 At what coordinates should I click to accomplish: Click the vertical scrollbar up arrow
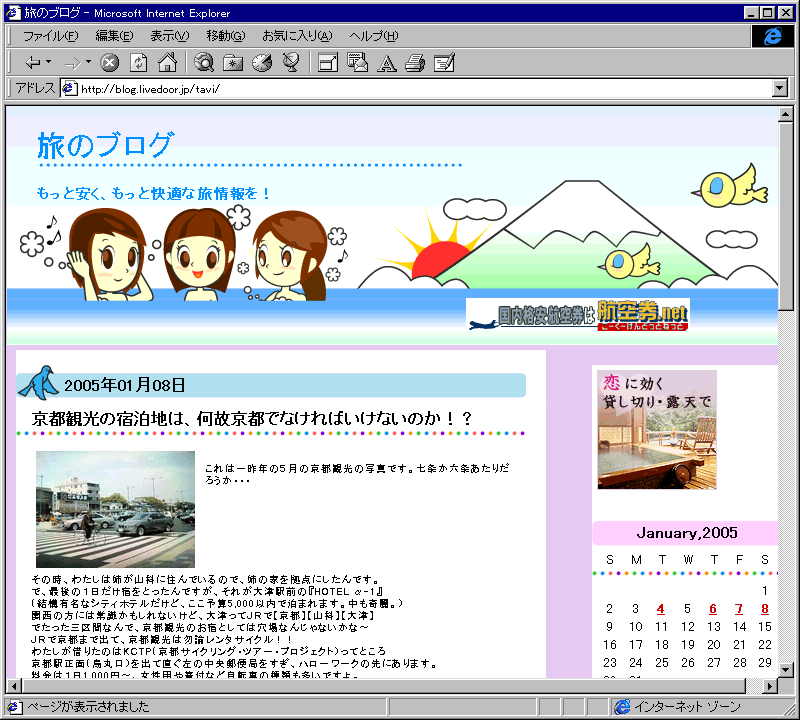786,113
